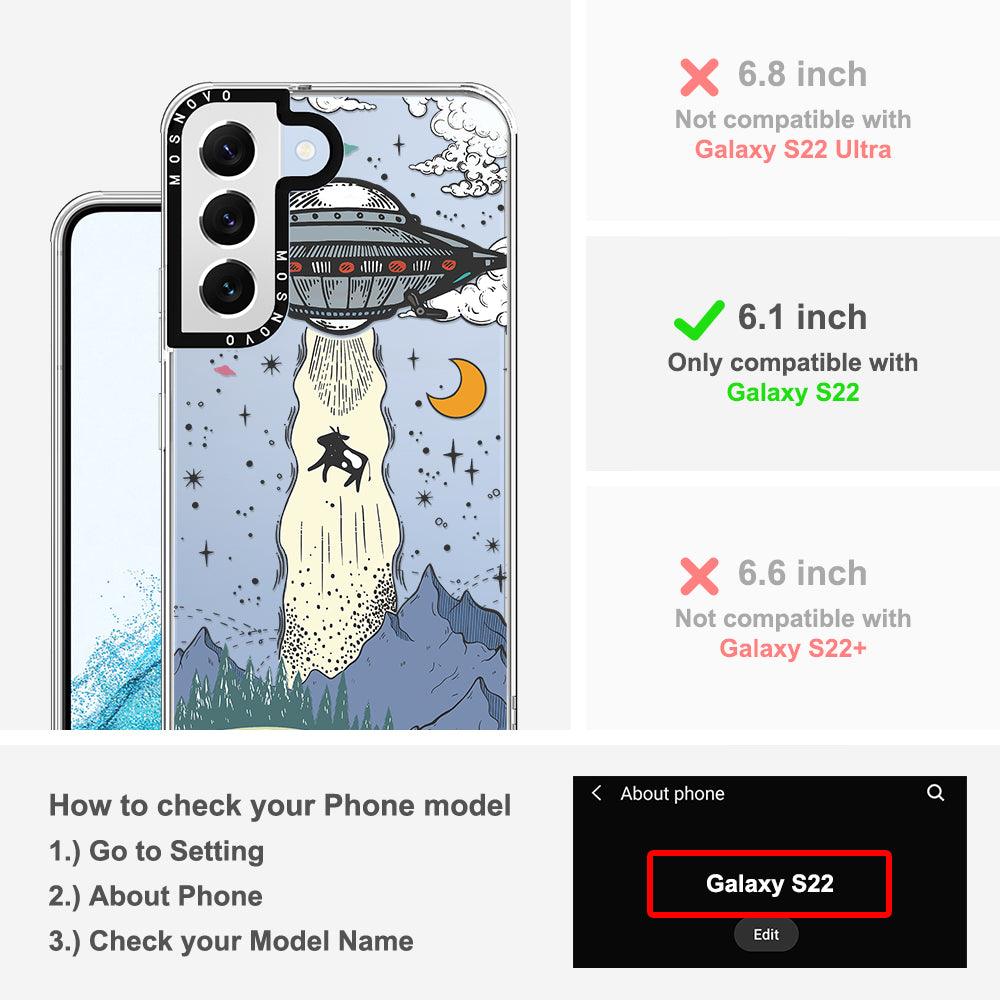Click step two About Phone text

[156, 896]
